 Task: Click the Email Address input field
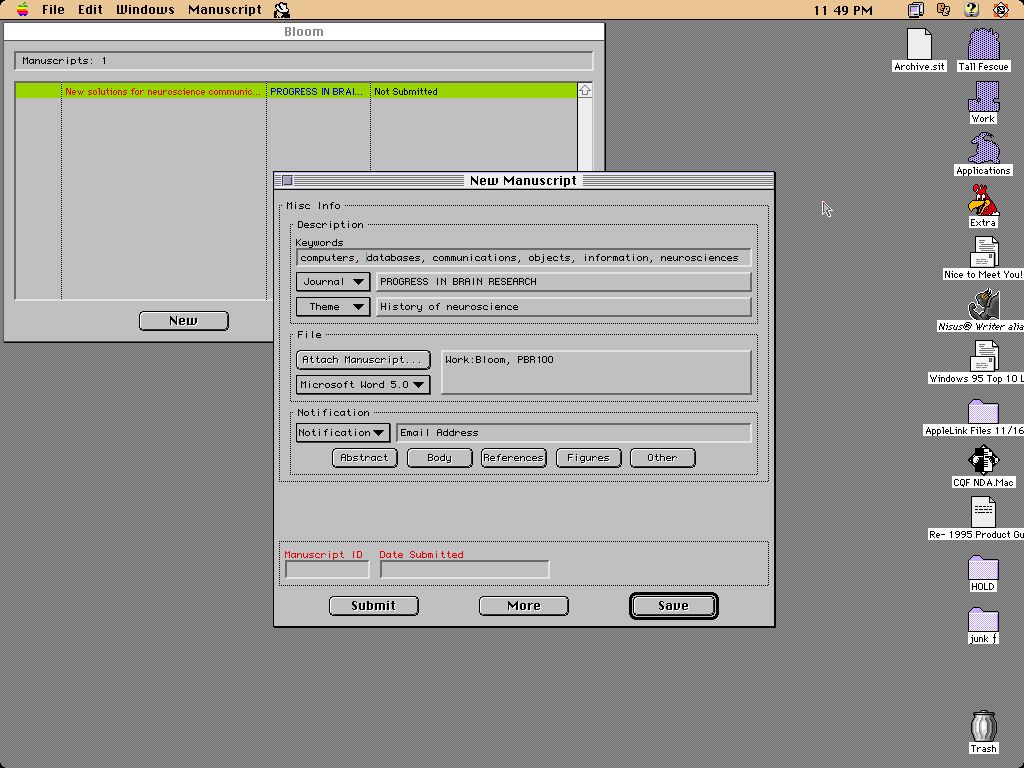[x=573, y=433]
